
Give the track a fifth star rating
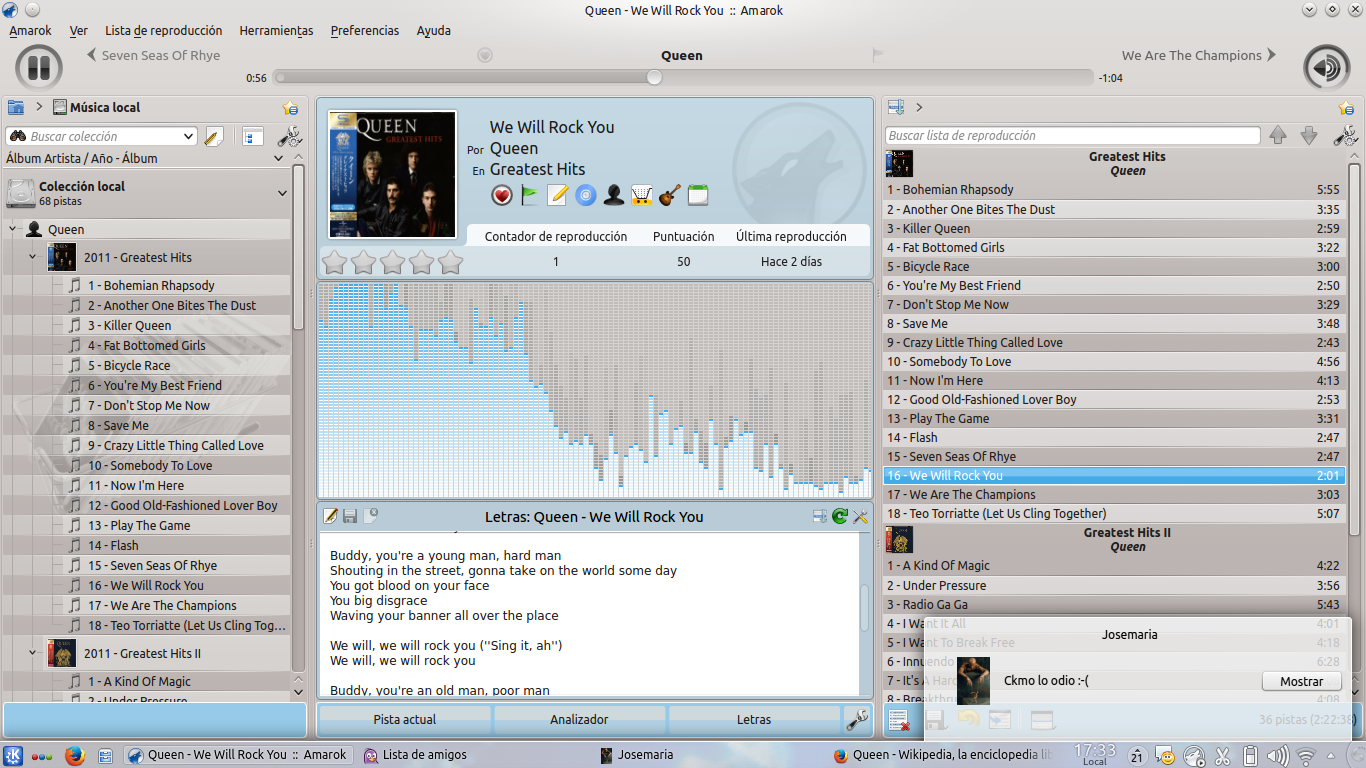pos(451,262)
